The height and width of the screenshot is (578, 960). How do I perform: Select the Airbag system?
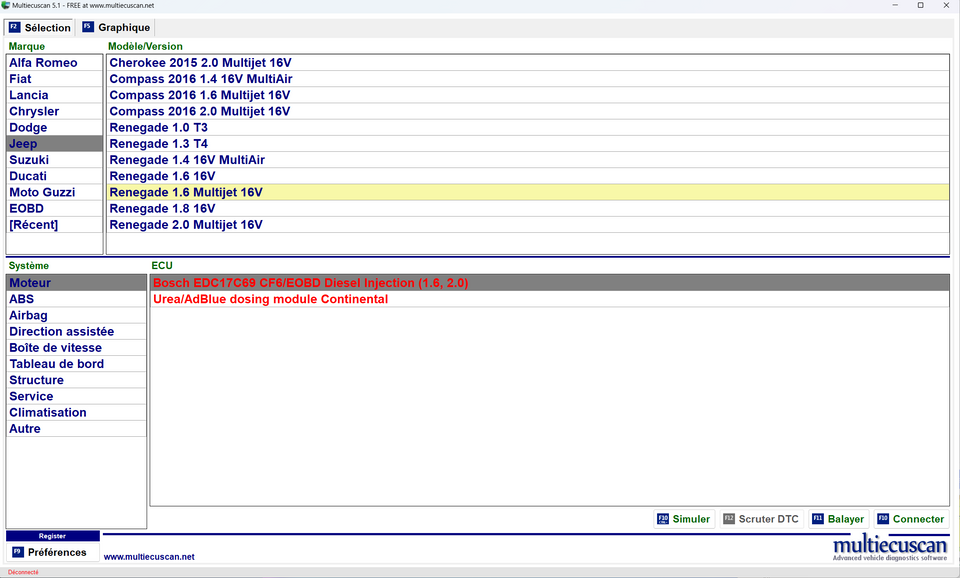(x=77, y=315)
